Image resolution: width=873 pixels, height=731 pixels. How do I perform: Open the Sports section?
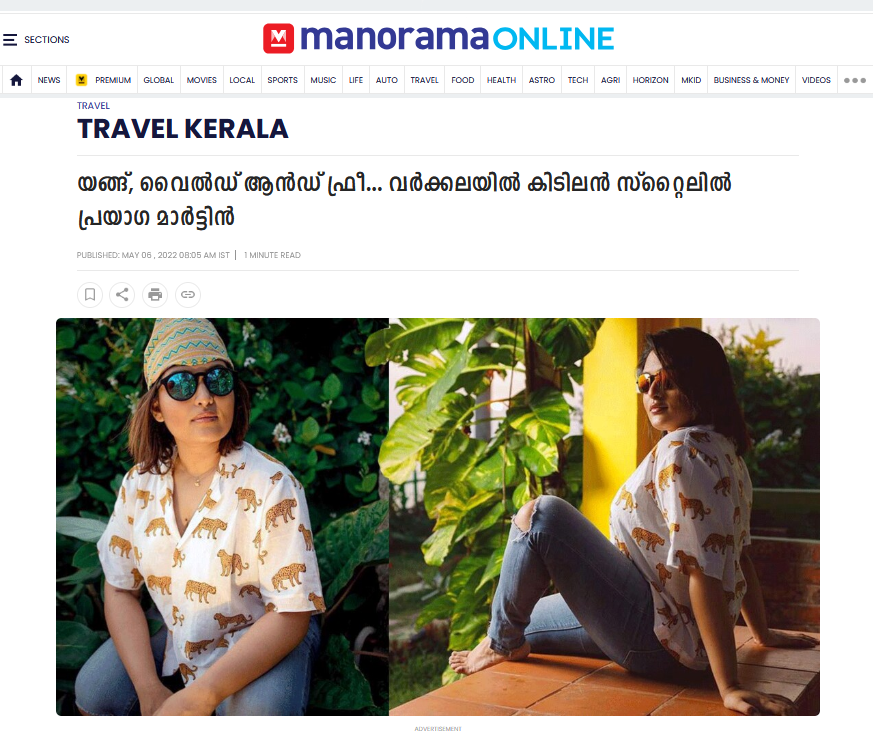click(x=282, y=80)
